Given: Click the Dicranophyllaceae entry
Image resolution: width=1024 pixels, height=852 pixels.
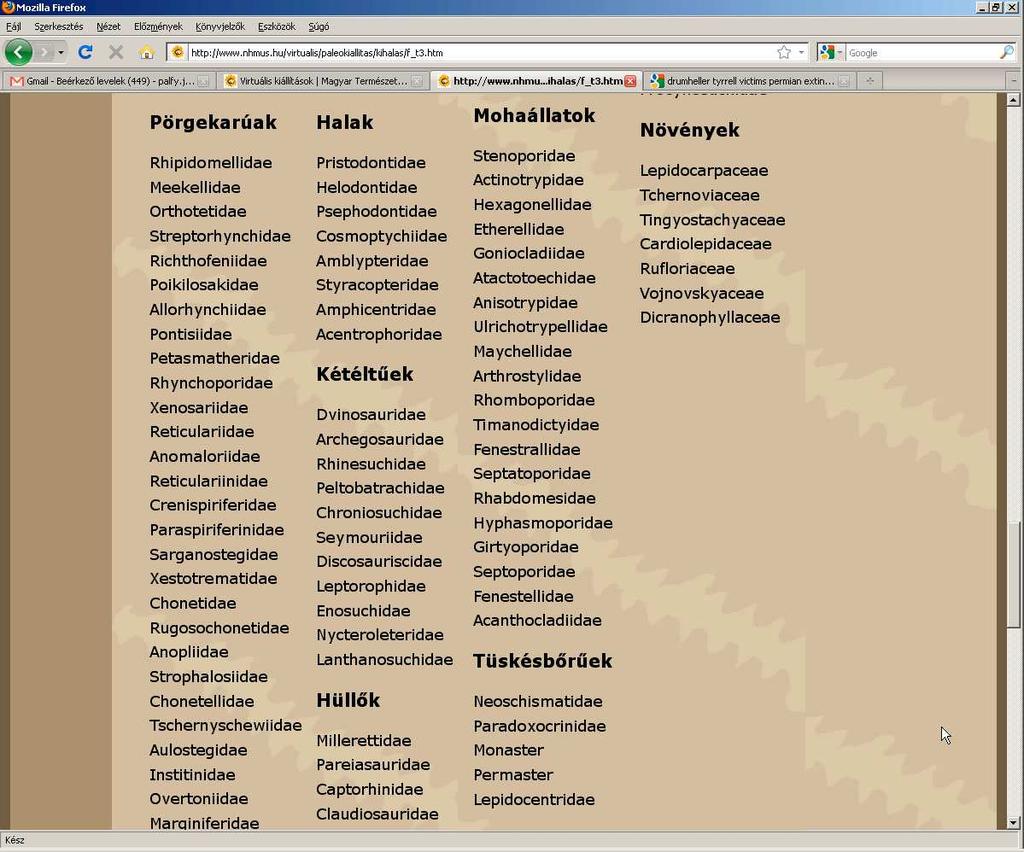Looking at the screenshot, I should pos(710,317).
